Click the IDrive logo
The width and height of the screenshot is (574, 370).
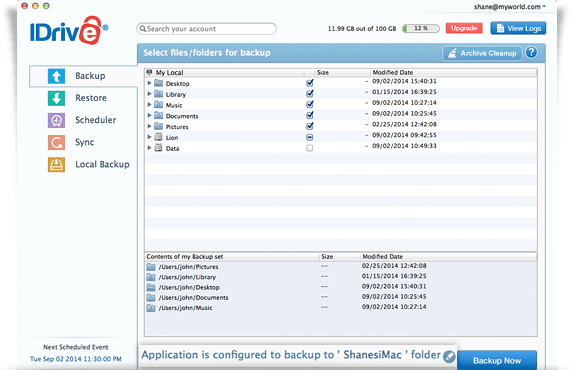click(68, 31)
